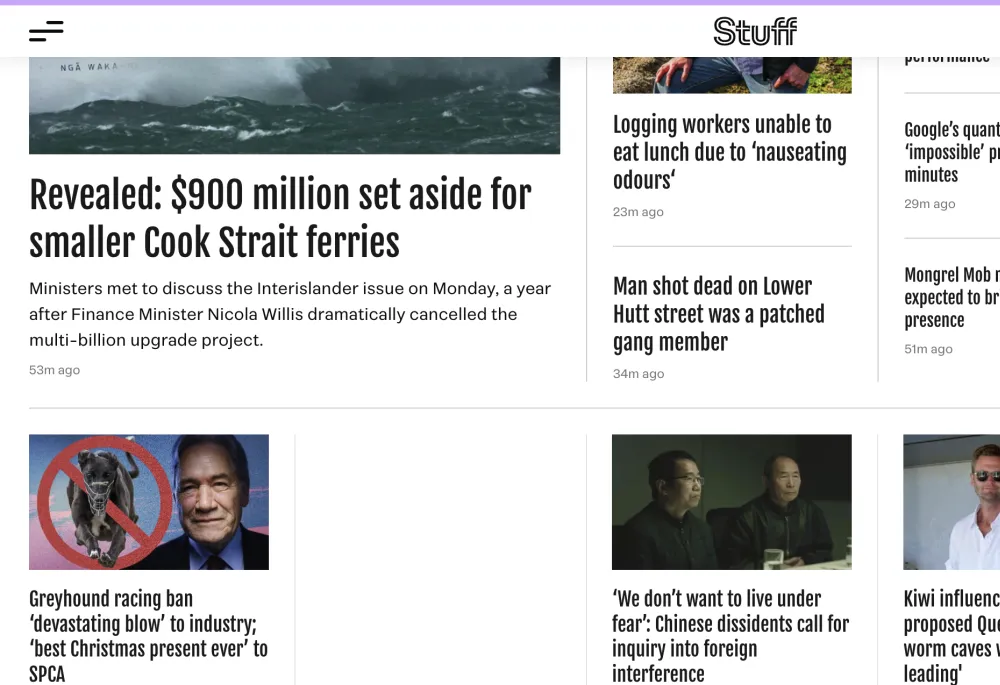This screenshot has height=685, width=1000.
Task: Click the '23m ago' timestamp
Action: click(638, 212)
